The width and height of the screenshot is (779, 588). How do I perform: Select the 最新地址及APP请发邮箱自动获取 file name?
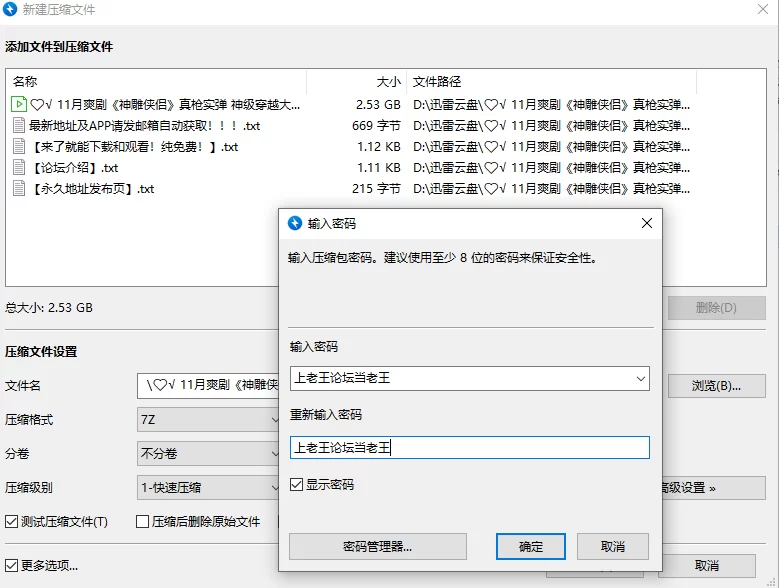tap(145, 126)
